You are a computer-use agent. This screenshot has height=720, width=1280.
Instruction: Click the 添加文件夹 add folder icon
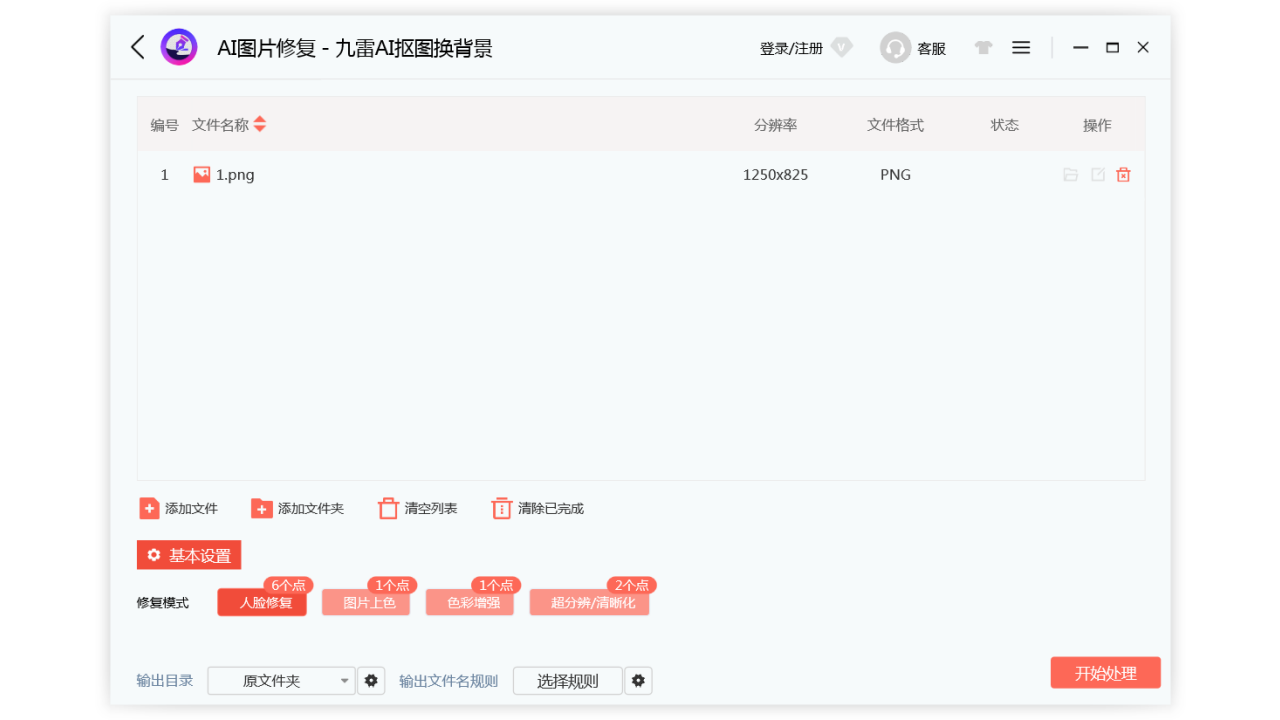click(262, 508)
